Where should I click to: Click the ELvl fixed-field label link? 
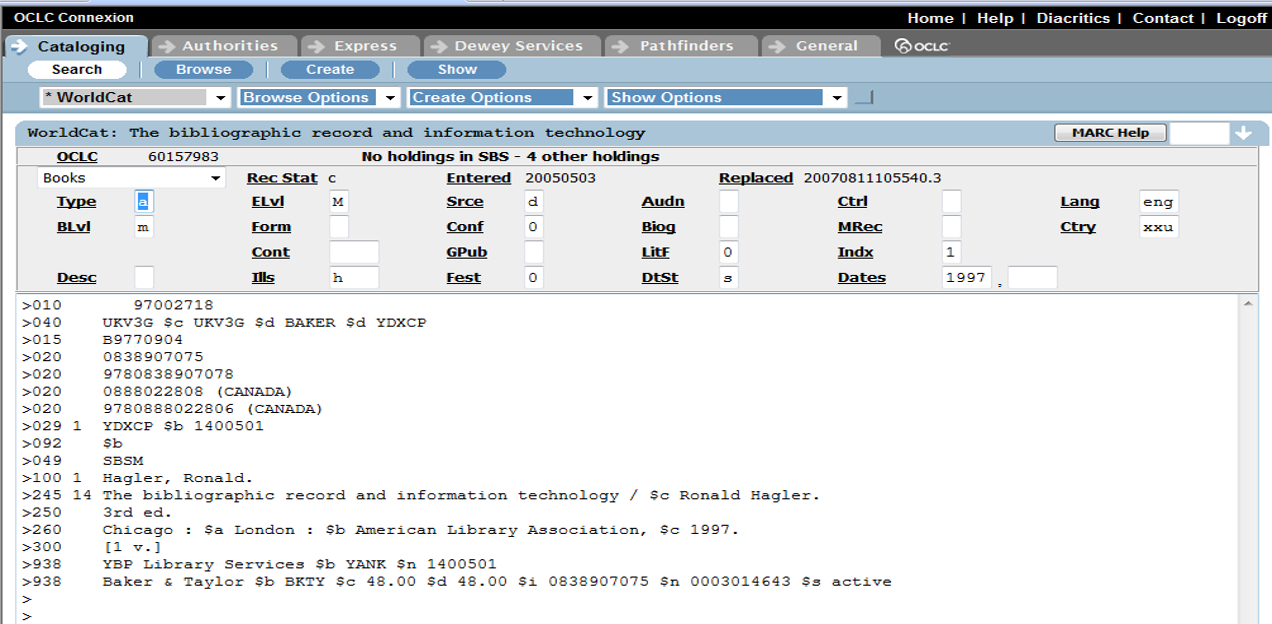[x=269, y=202]
